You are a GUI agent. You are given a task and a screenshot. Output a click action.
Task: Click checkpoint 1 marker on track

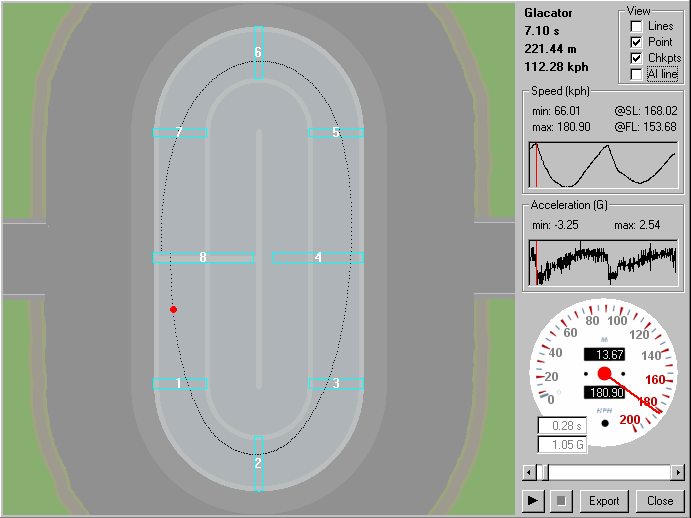(180, 383)
